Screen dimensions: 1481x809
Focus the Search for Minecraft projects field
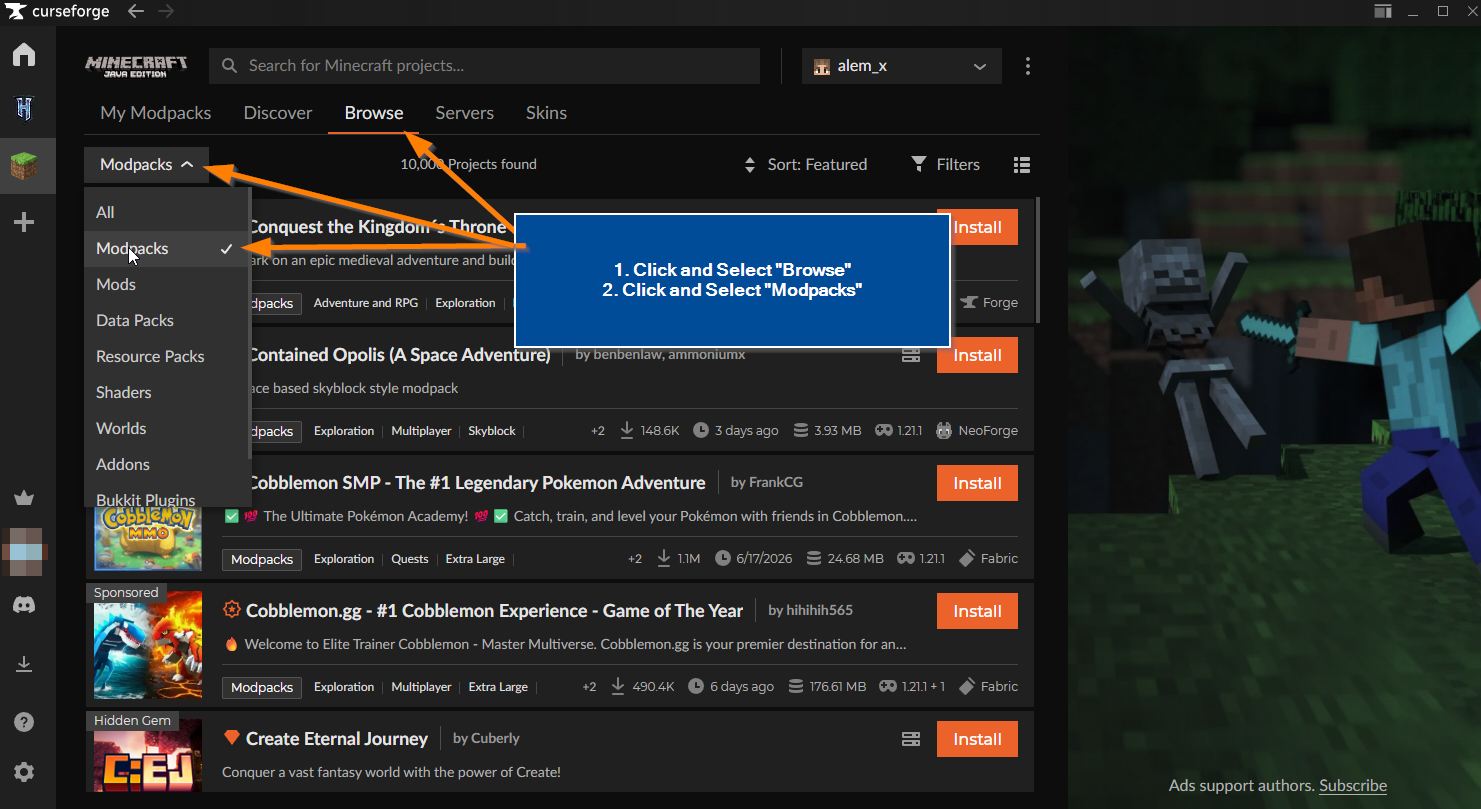tap(485, 66)
